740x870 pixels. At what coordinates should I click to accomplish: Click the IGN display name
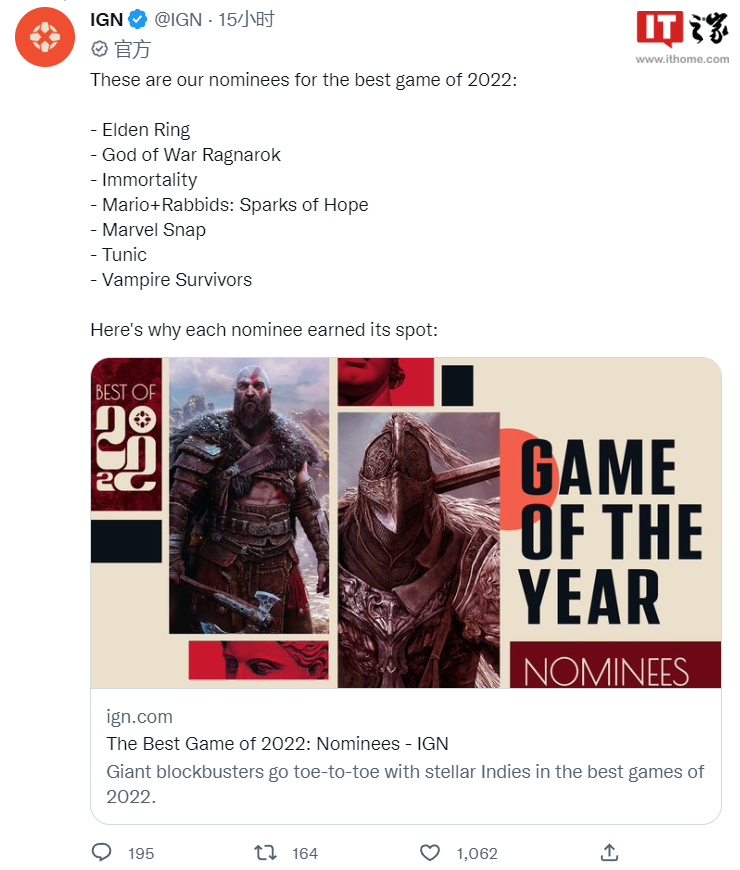pos(106,17)
